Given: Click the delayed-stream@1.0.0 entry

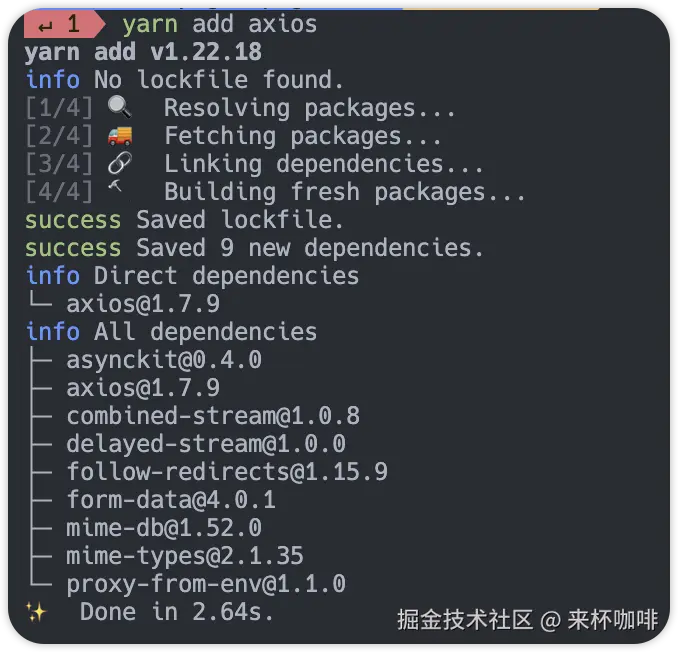Looking at the screenshot, I should coord(206,443).
